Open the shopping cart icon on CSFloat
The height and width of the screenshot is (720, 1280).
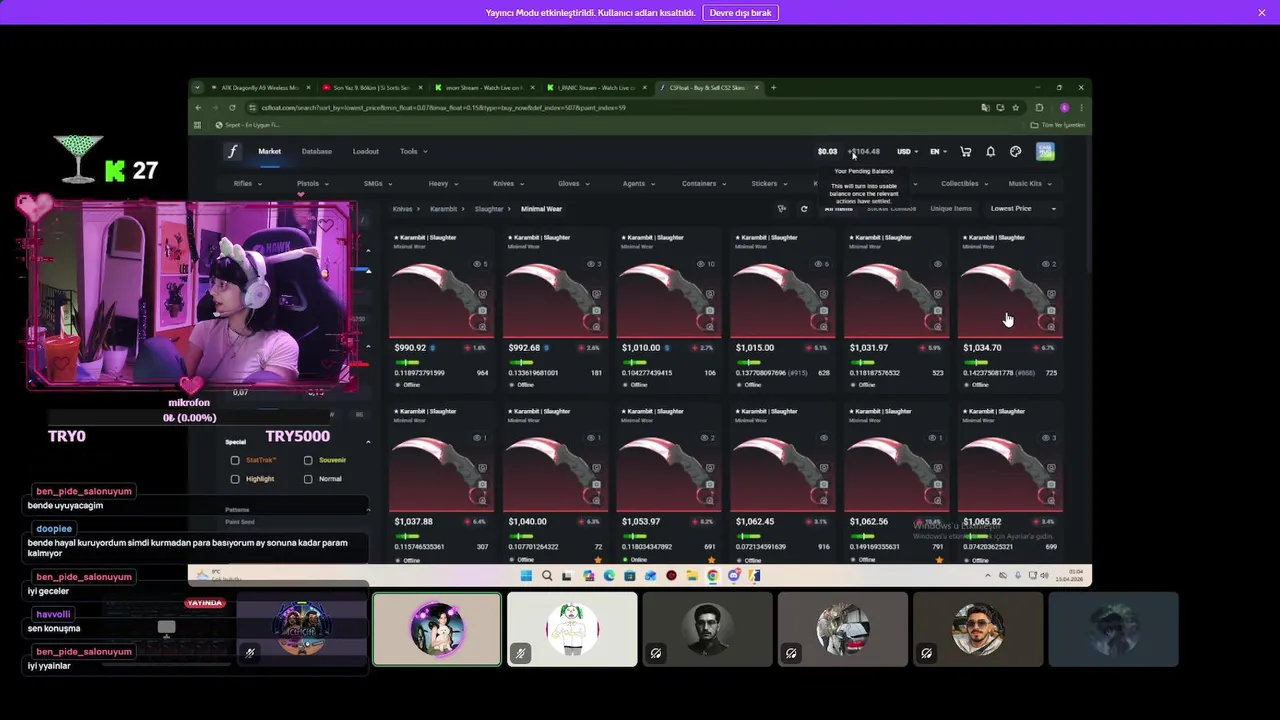(965, 152)
